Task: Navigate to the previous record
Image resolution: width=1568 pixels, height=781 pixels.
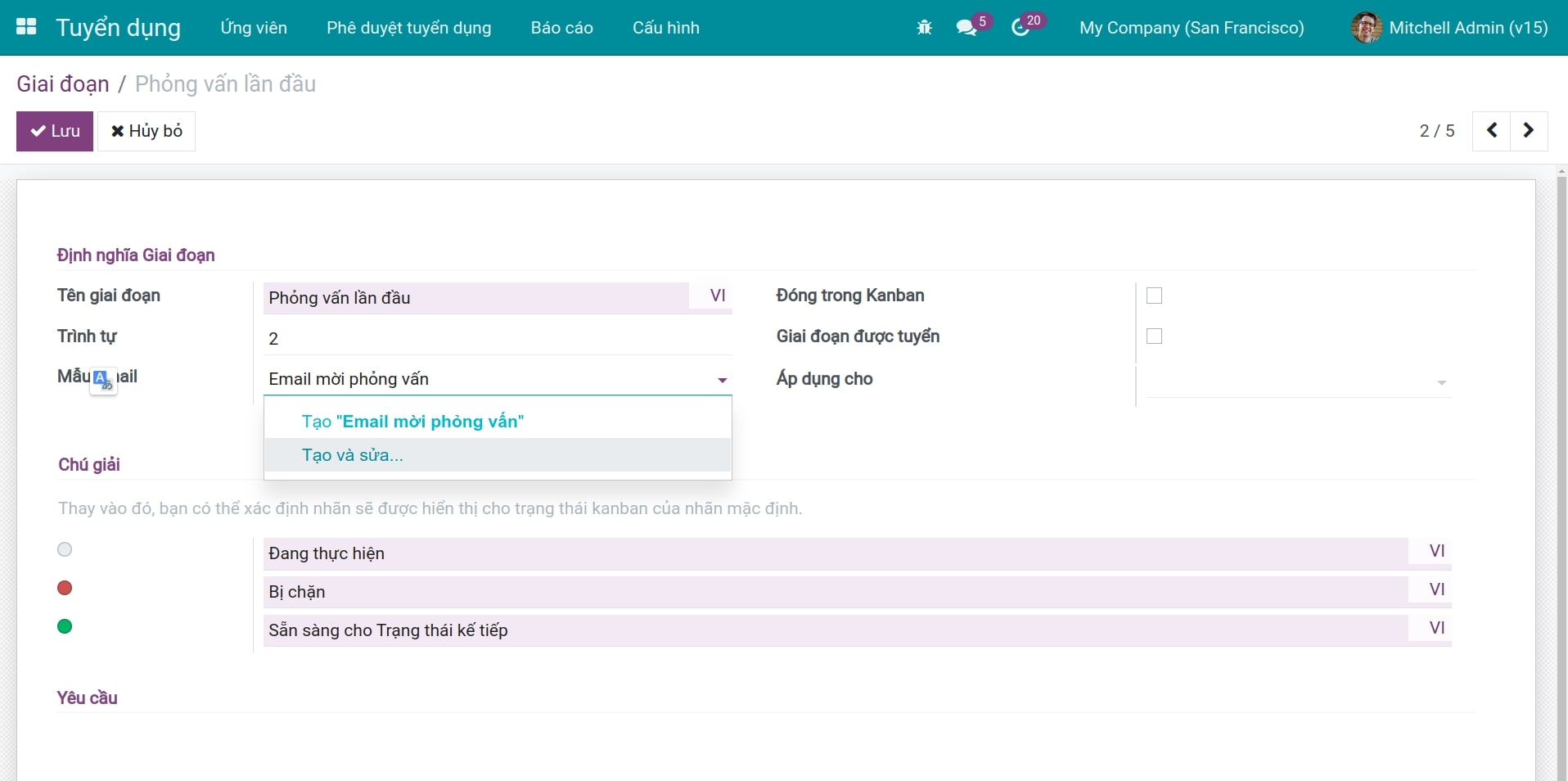Action: click(x=1491, y=131)
